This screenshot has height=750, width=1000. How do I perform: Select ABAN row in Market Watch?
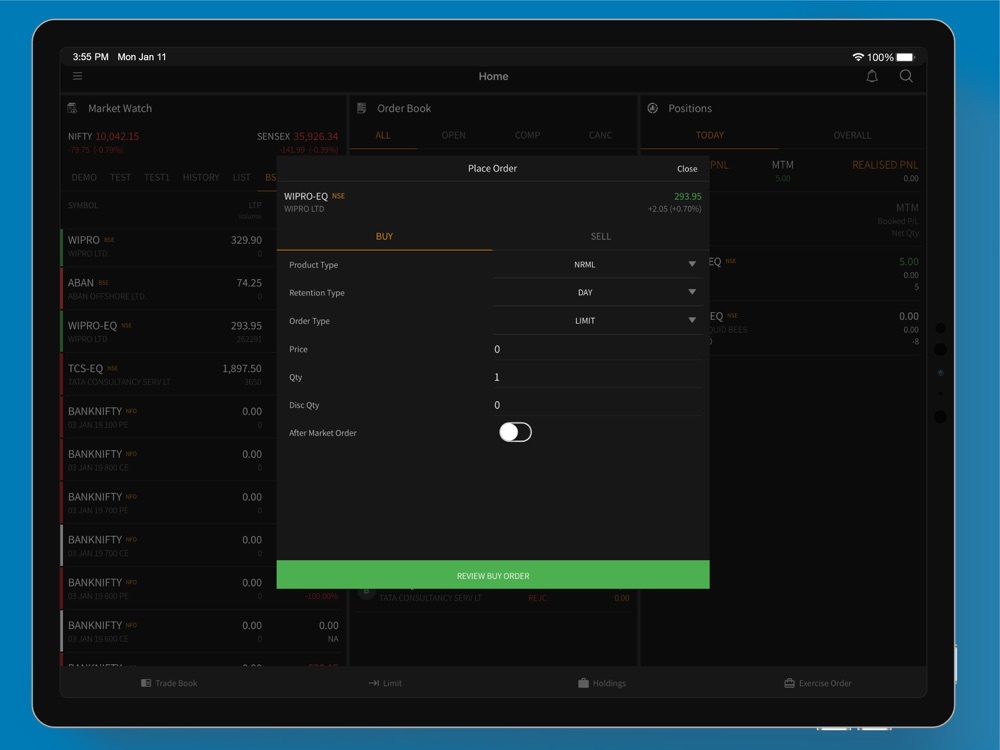(x=168, y=288)
